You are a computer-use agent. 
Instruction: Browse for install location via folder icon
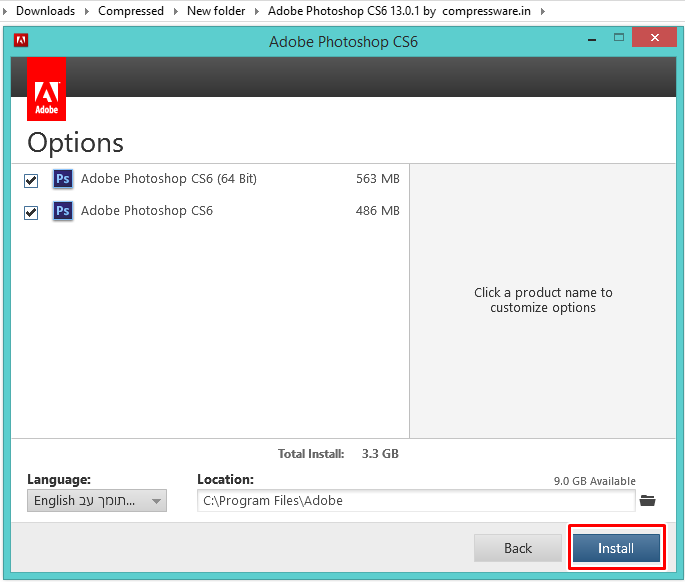click(647, 500)
